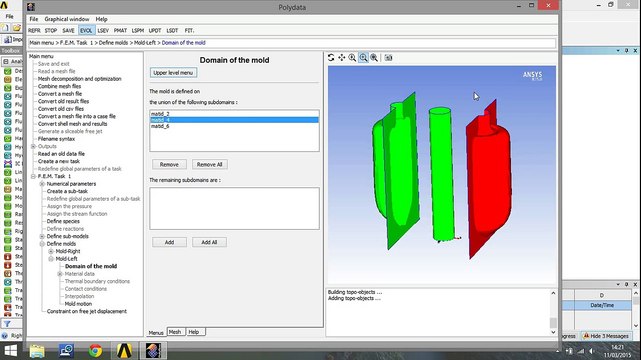The image size is (641, 360).
Task: Select Domain of the mold tree item
Action: (91, 266)
